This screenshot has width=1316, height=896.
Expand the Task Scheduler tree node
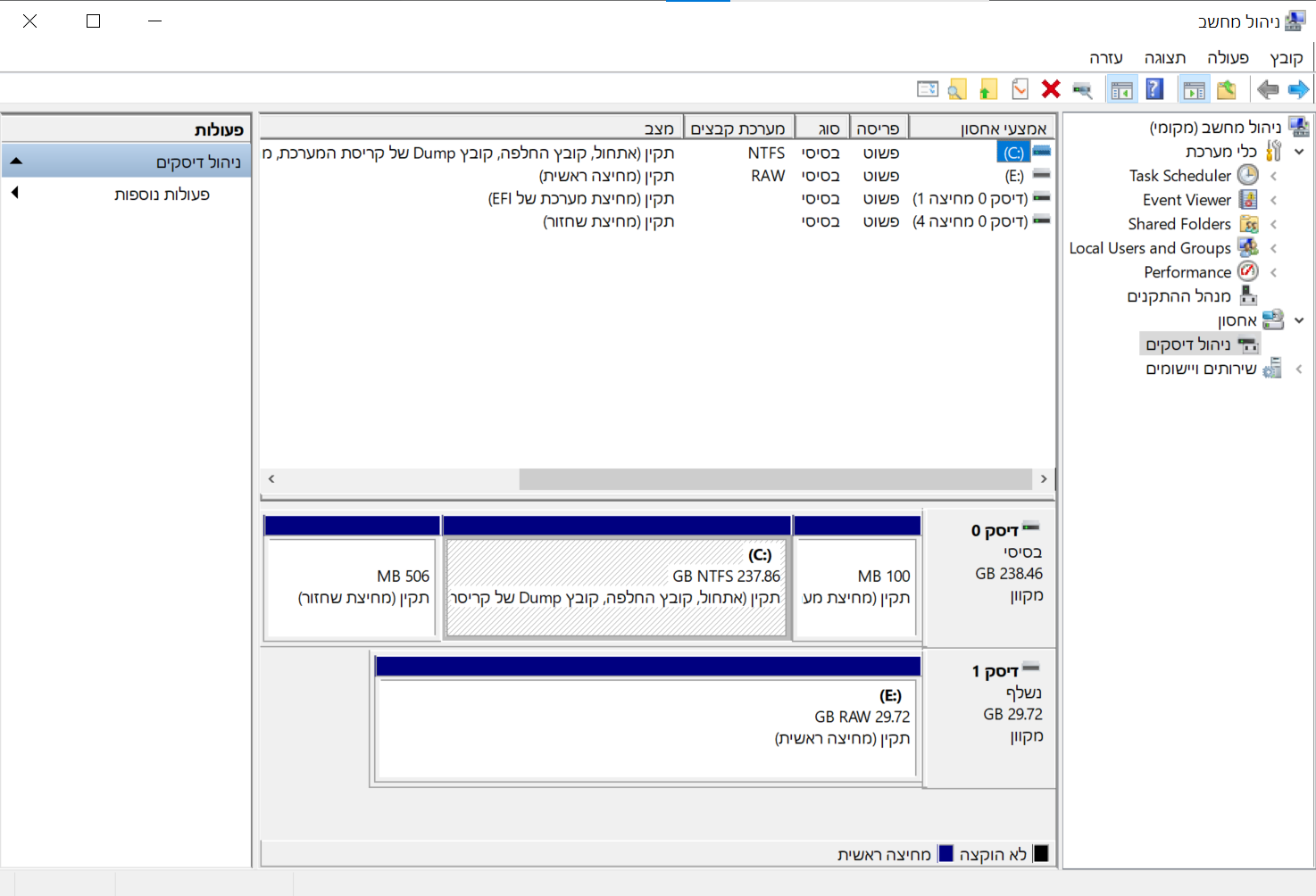pyautogui.click(x=1273, y=176)
